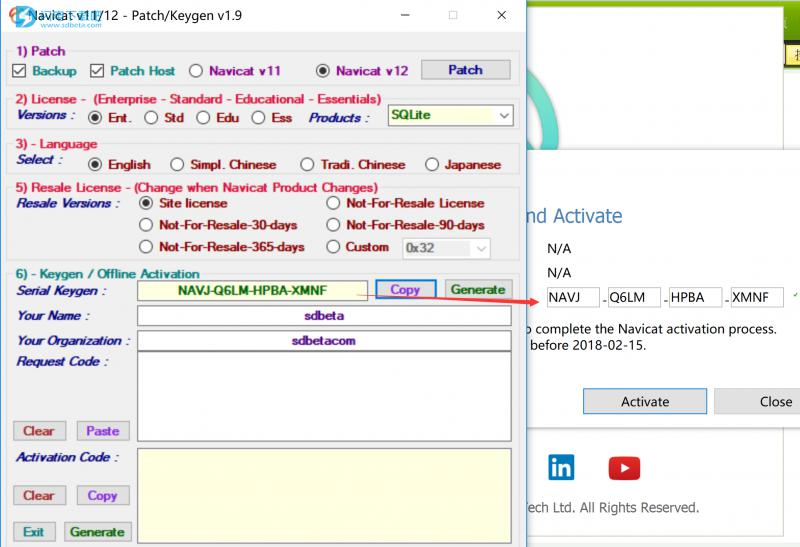This screenshot has width=800, height=547.
Task: Minimize the Patch/Keygen window
Action: coord(405,15)
